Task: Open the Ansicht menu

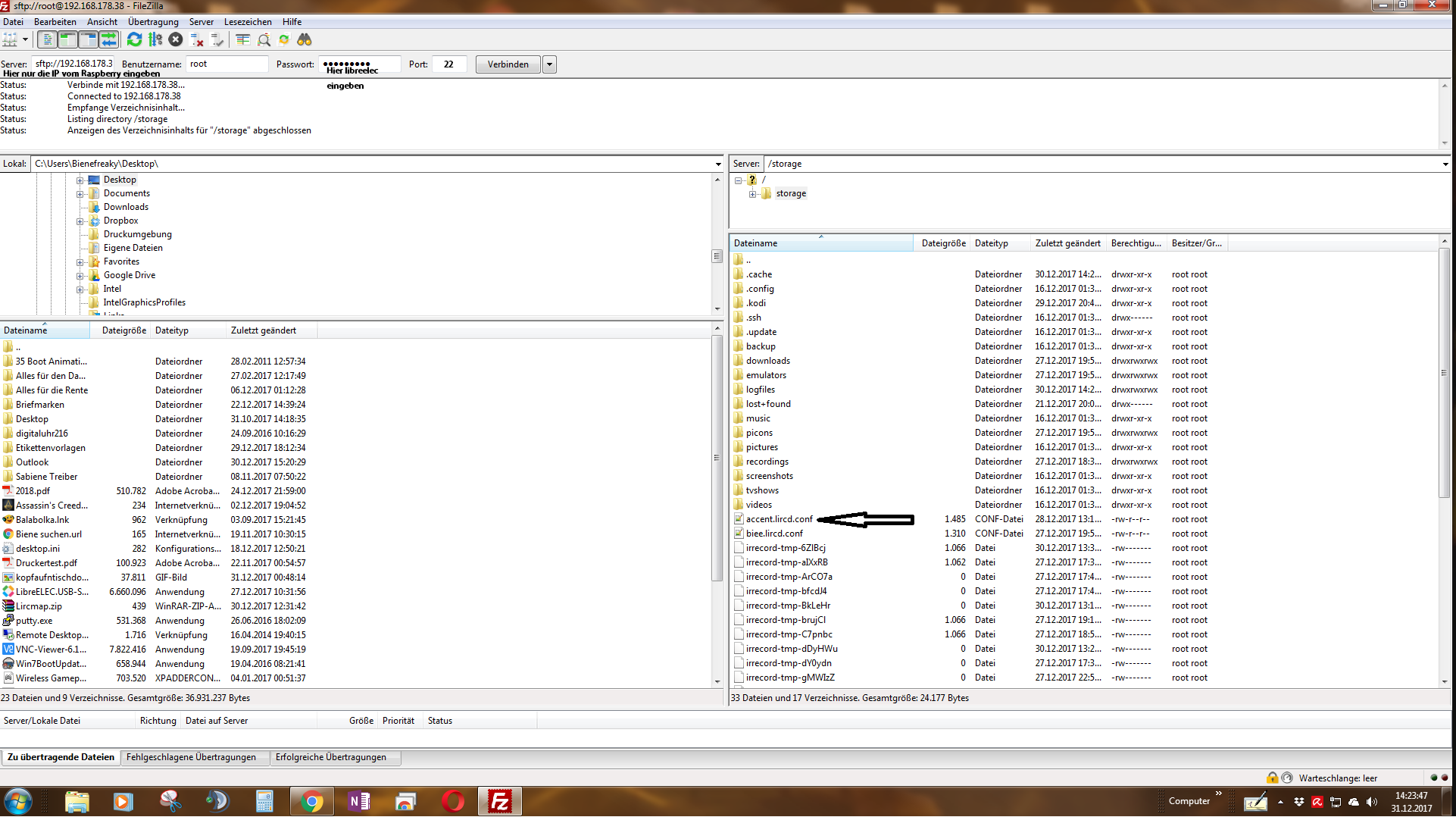Action: tap(102, 22)
